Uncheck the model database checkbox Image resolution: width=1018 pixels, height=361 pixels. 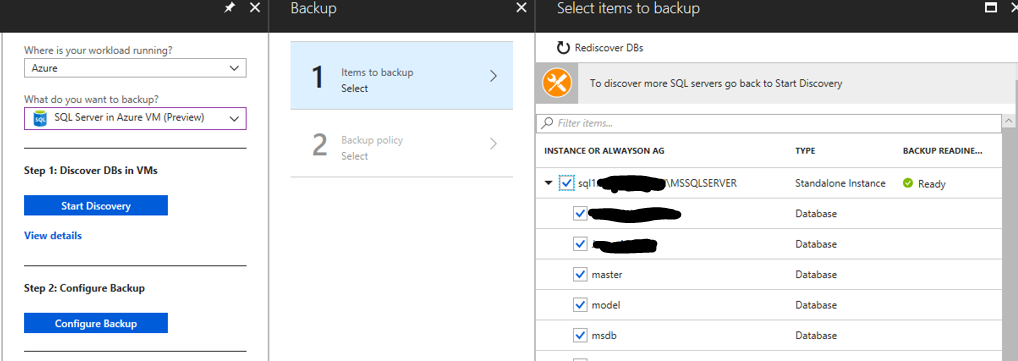pos(580,305)
